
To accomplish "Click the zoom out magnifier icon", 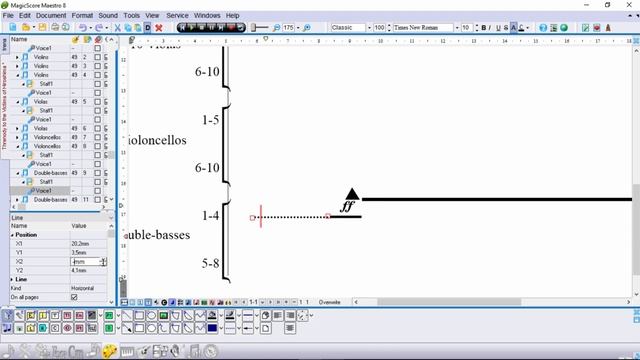I will (x=276, y=27).
